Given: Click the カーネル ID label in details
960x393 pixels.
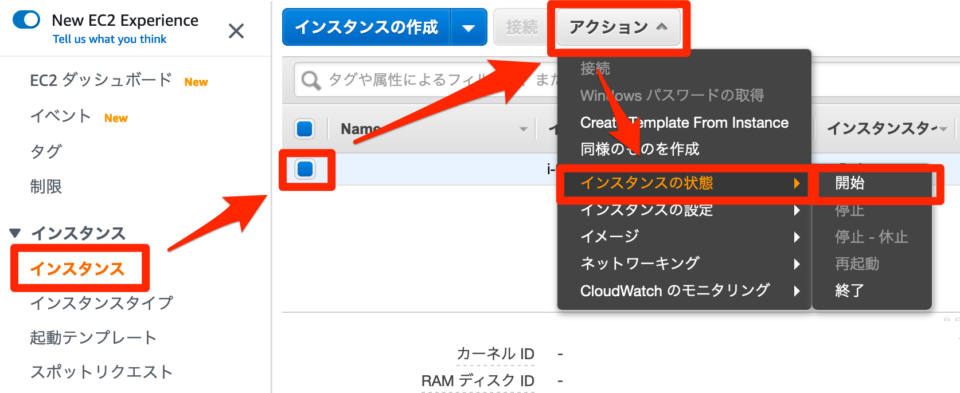Looking at the screenshot, I should click(x=495, y=353).
